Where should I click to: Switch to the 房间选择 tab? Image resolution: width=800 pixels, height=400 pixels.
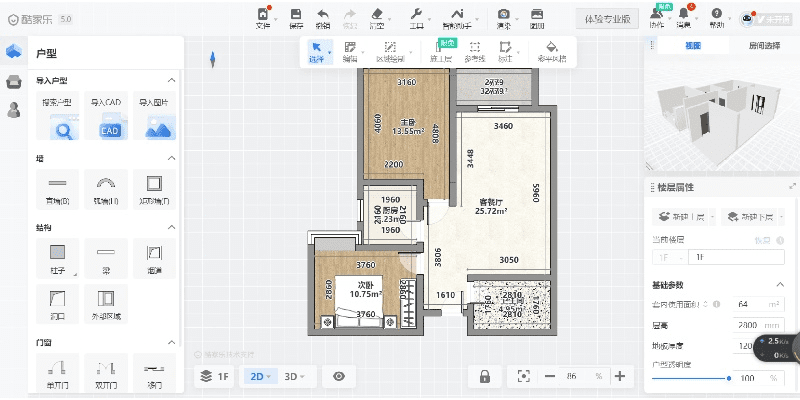pos(765,46)
